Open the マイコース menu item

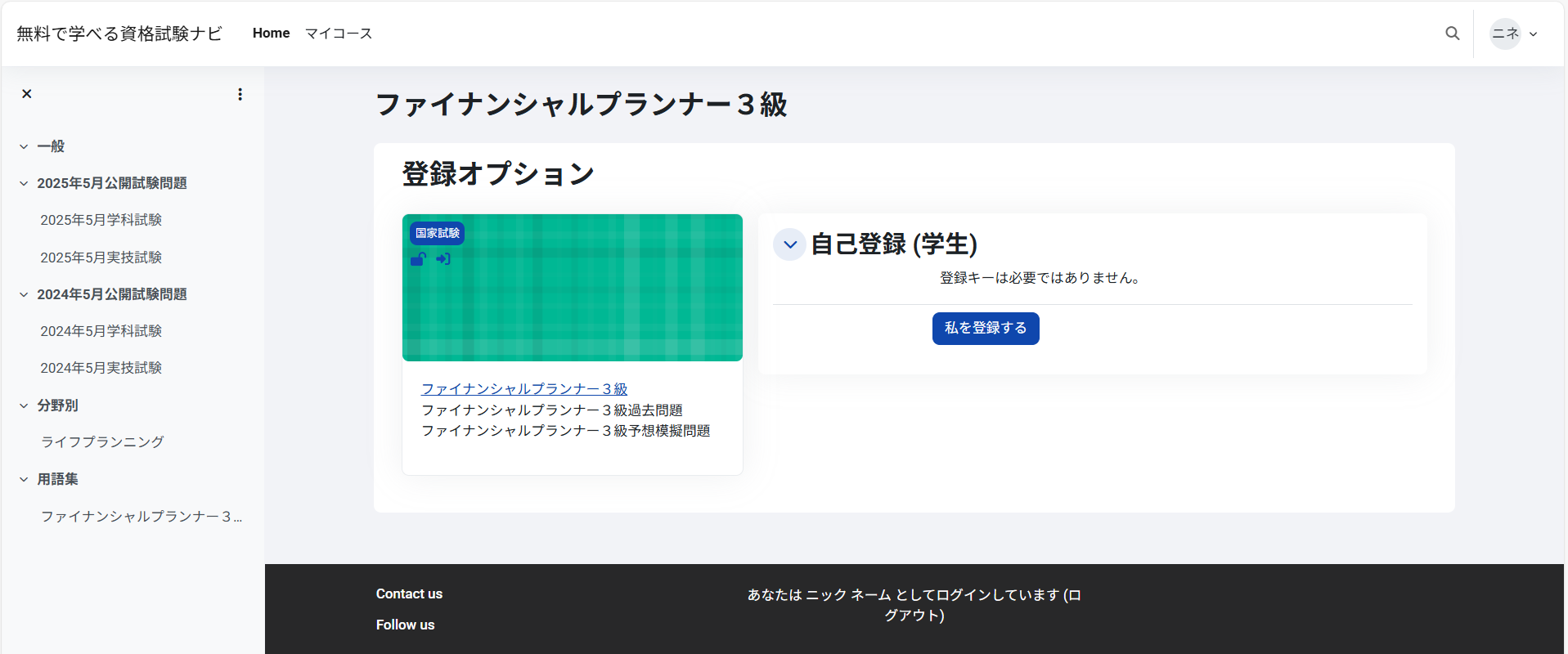[x=339, y=34]
